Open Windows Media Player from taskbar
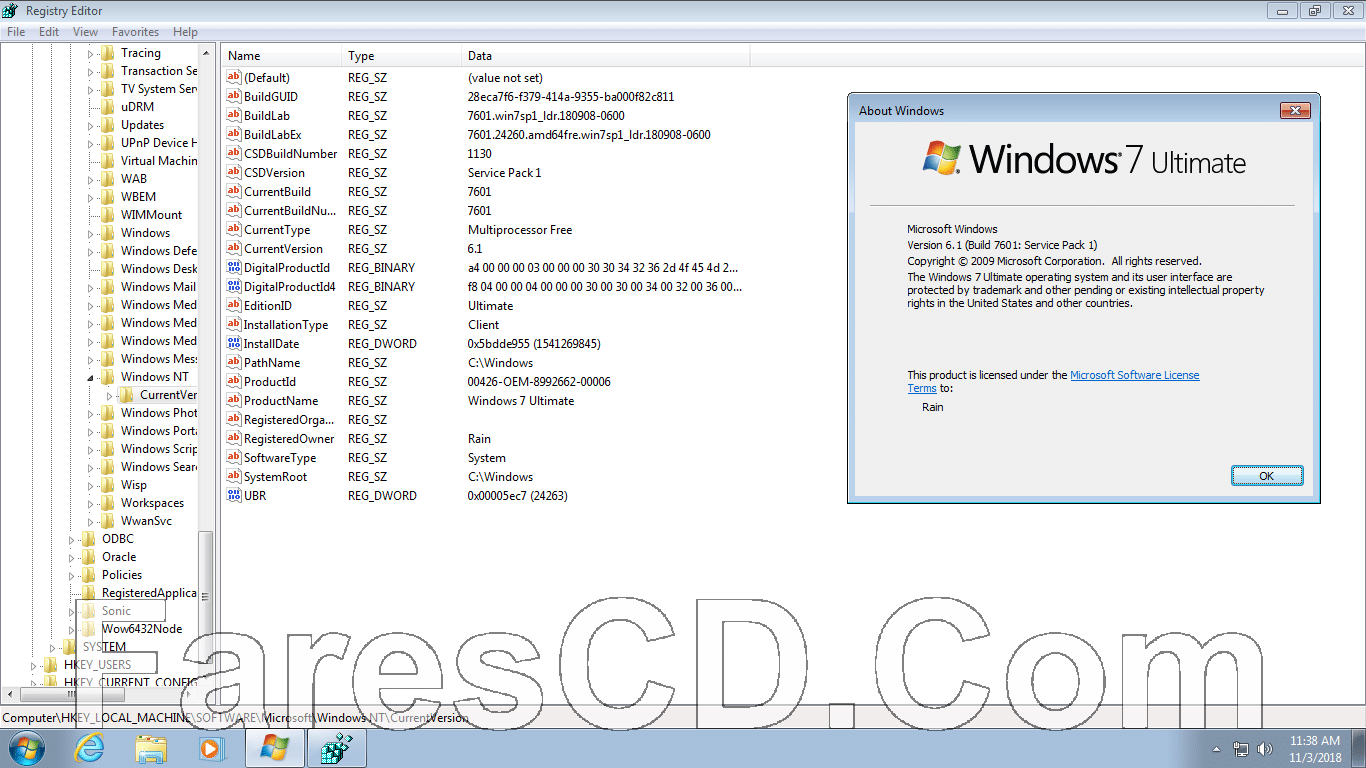The height and width of the screenshot is (768, 1366). (x=212, y=748)
